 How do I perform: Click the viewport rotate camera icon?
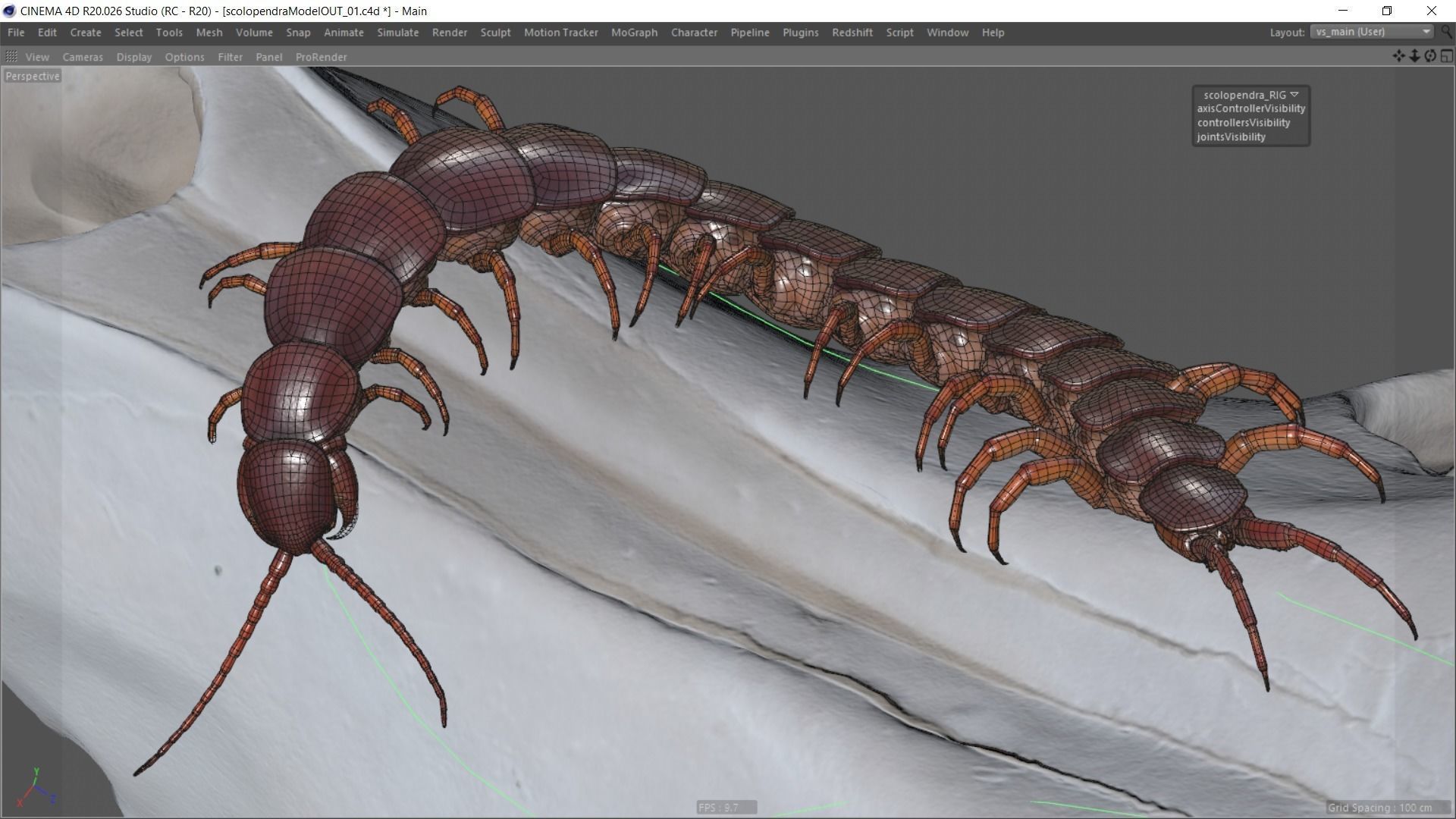1430,56
